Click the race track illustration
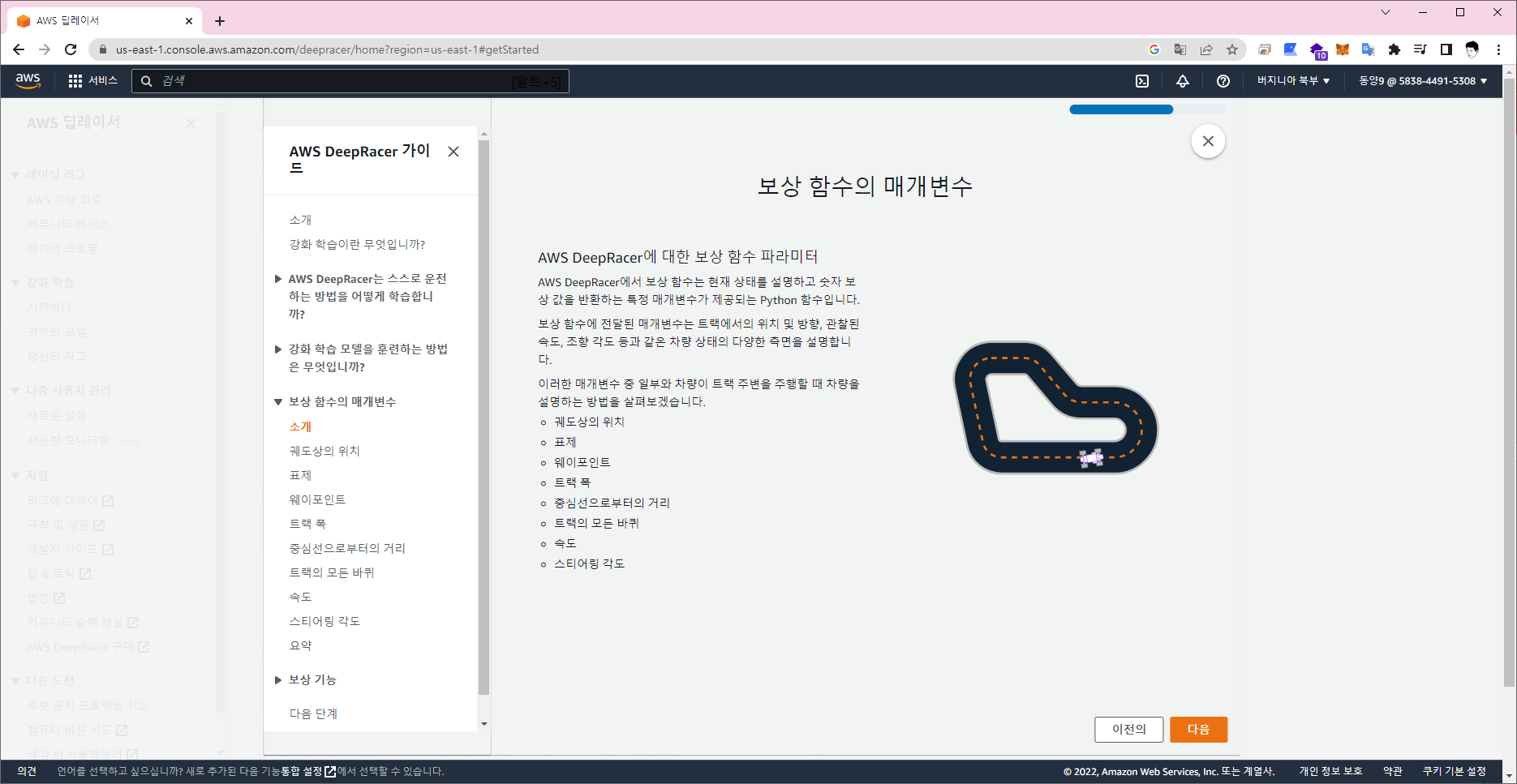The image size is (1517, 784). [x=1055, y=408]
